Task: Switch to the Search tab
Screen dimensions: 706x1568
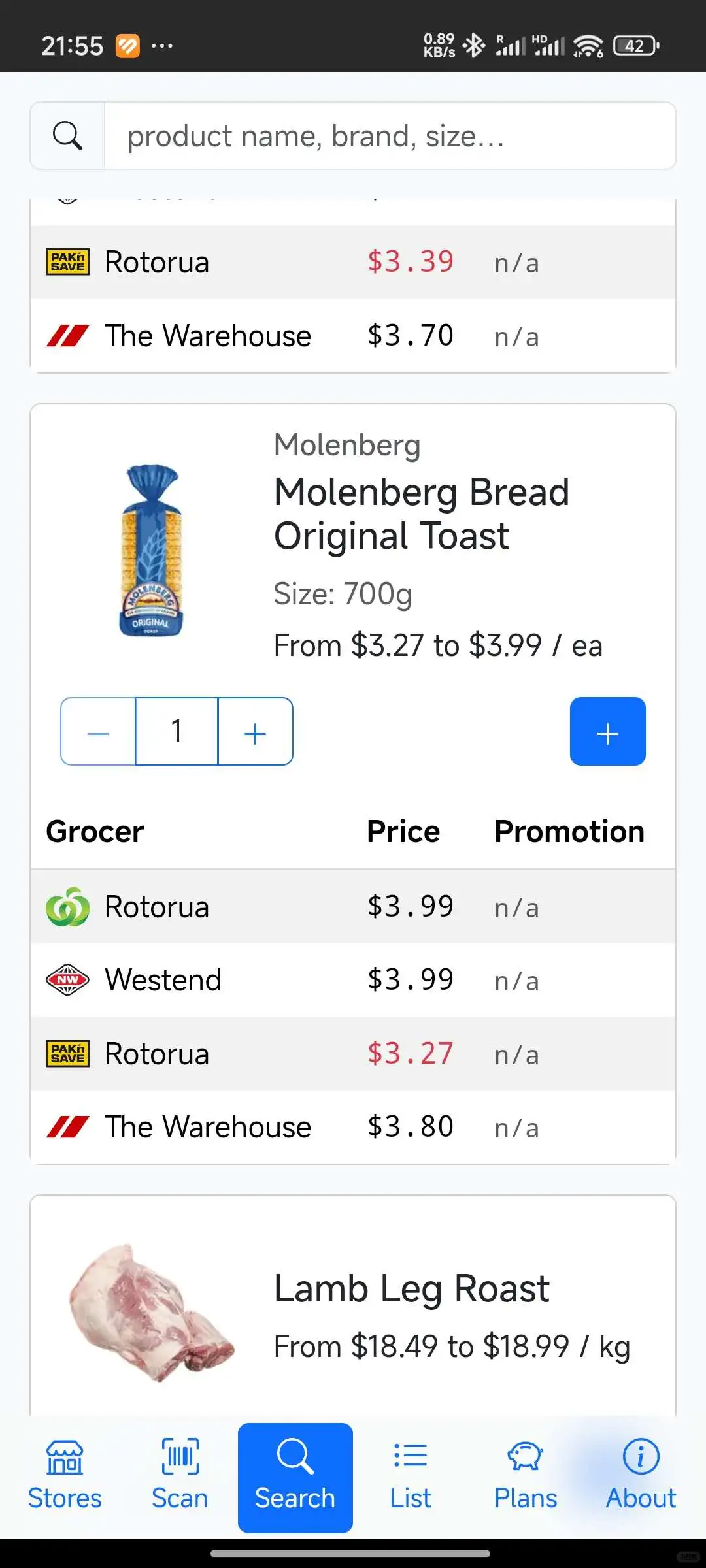Action: pos(295,1477)
